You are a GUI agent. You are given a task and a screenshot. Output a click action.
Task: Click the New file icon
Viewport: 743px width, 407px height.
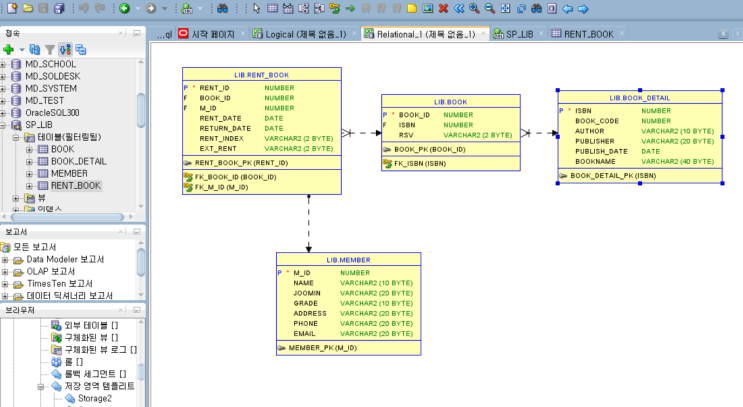(x=12, y=8)
